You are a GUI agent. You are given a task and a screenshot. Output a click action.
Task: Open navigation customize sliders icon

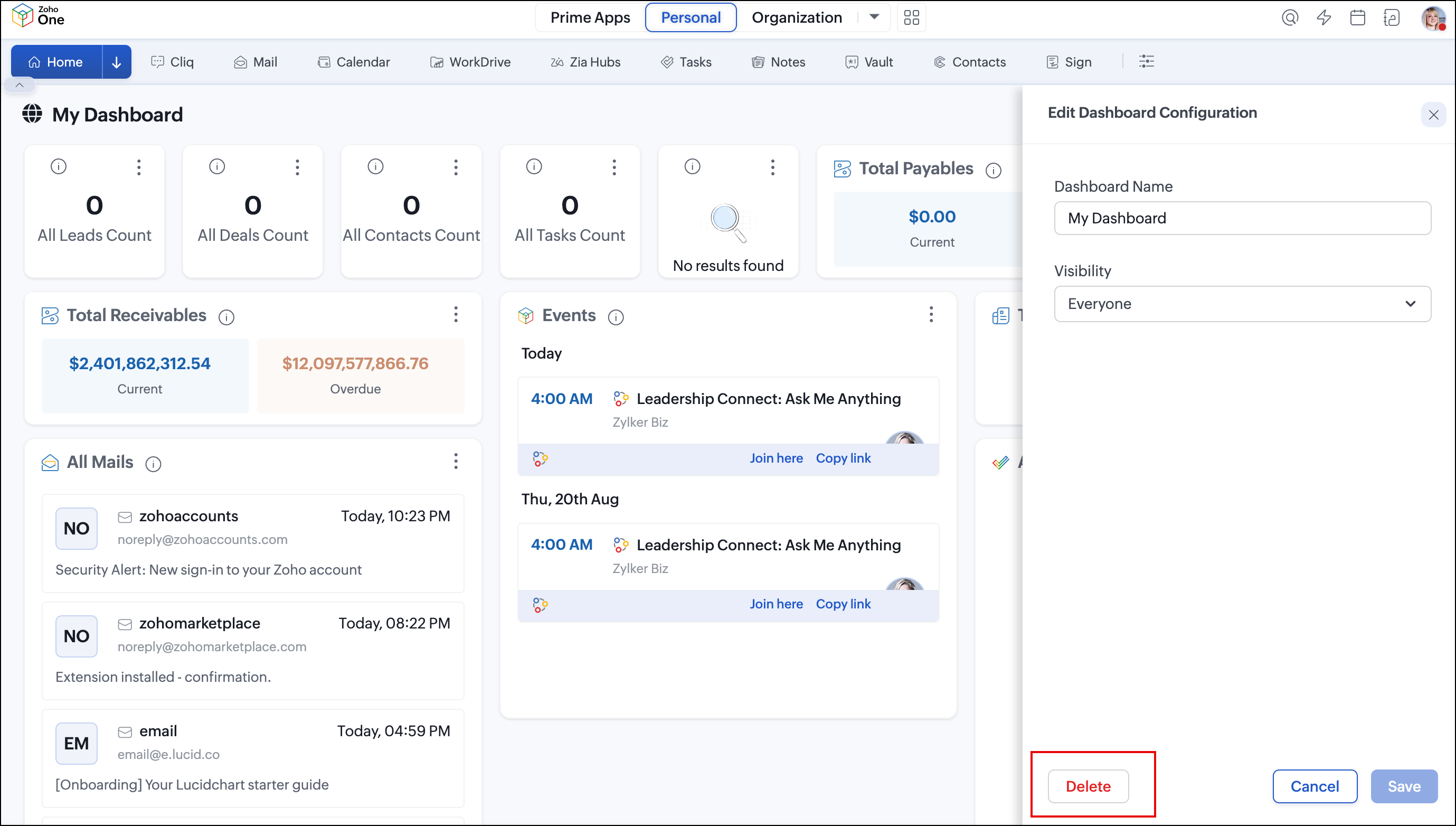tap(1147, 61)
